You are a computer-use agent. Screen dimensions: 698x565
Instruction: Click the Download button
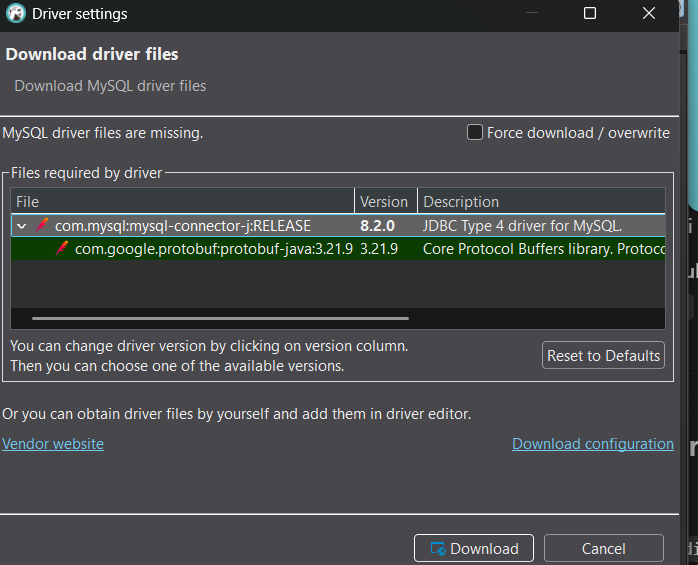tap(474, 548)
